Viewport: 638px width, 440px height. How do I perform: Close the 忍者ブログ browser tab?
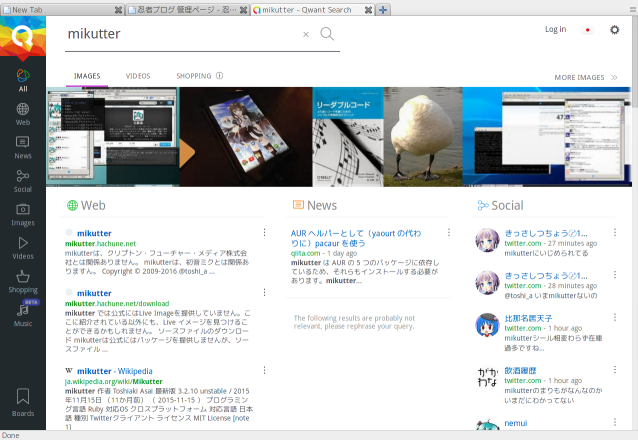tap(243, 10)
